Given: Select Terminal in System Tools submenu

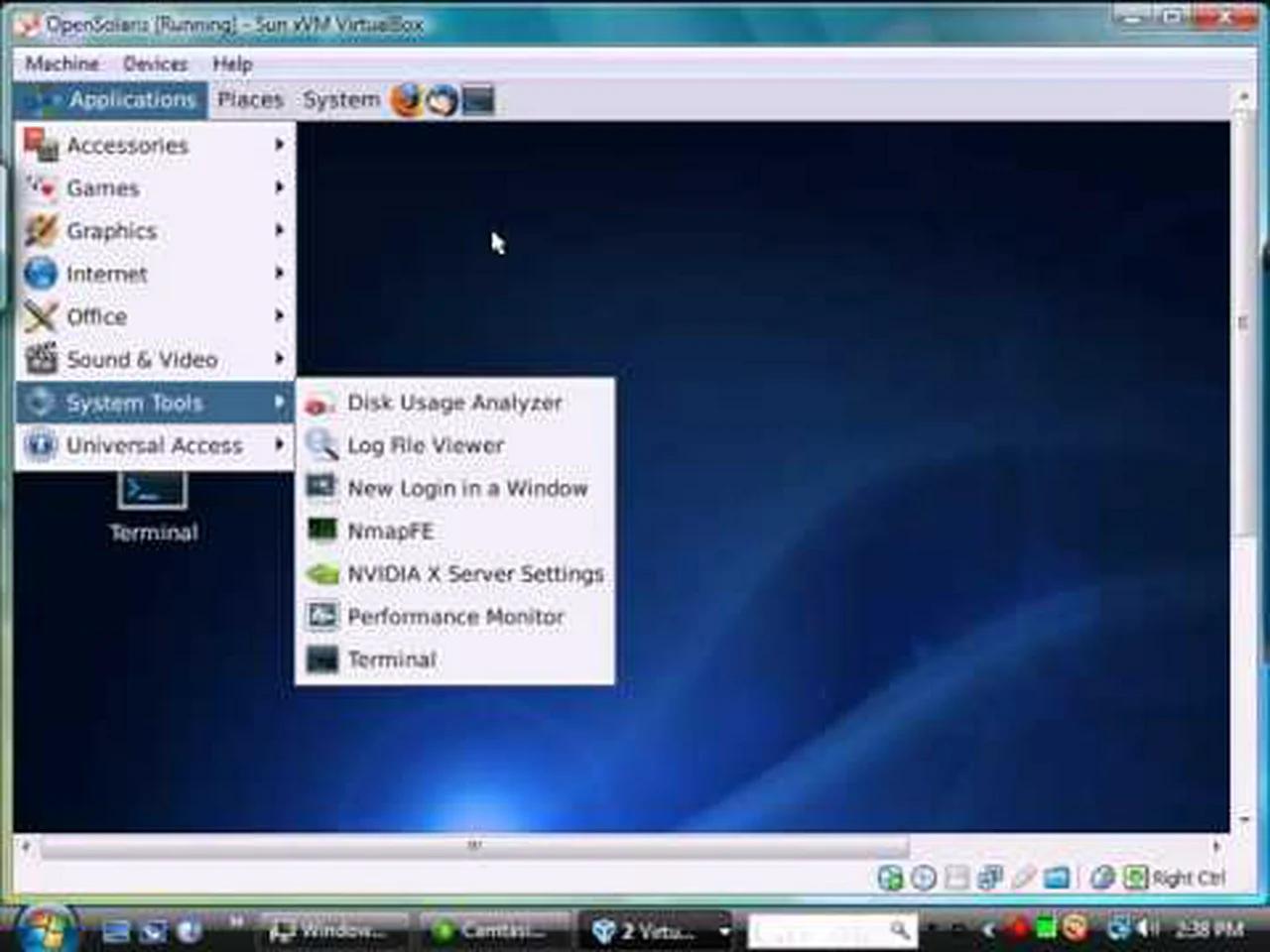Looking at the screenshot, I should coord(391,659).
